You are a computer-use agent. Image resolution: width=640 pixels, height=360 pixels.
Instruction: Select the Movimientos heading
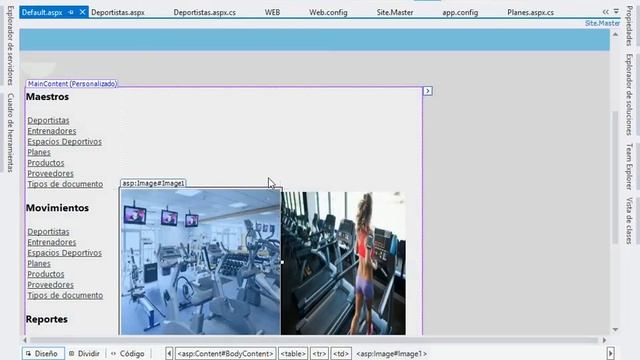click(57, 208)
